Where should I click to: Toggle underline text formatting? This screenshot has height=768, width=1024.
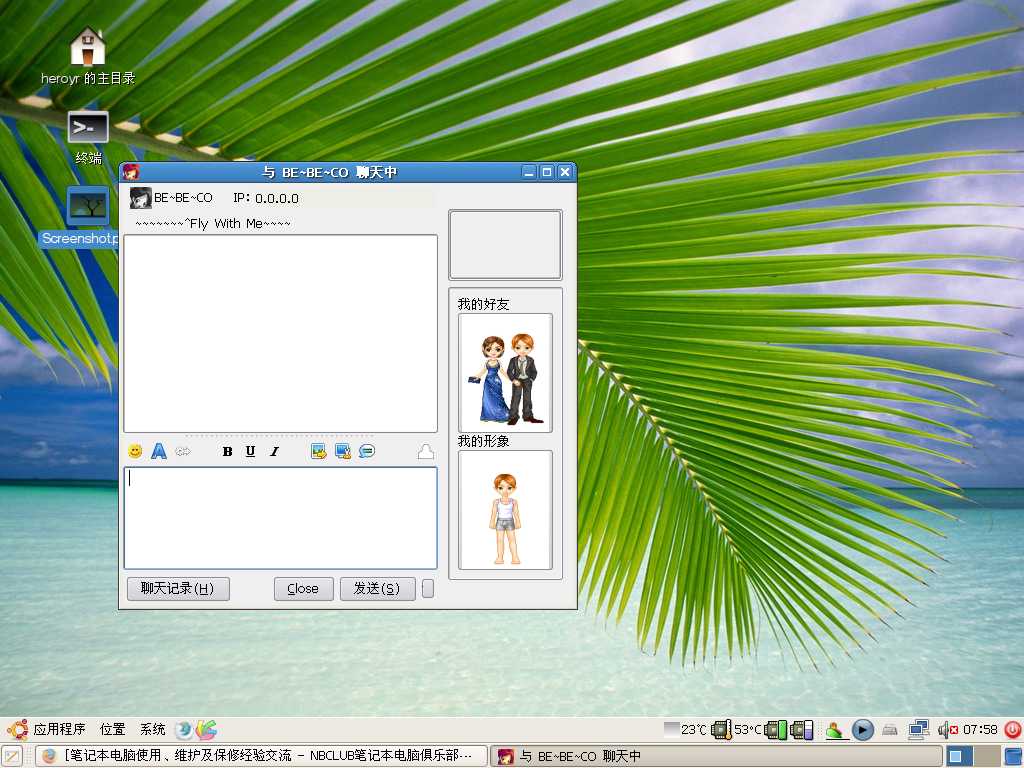point(250,452)
